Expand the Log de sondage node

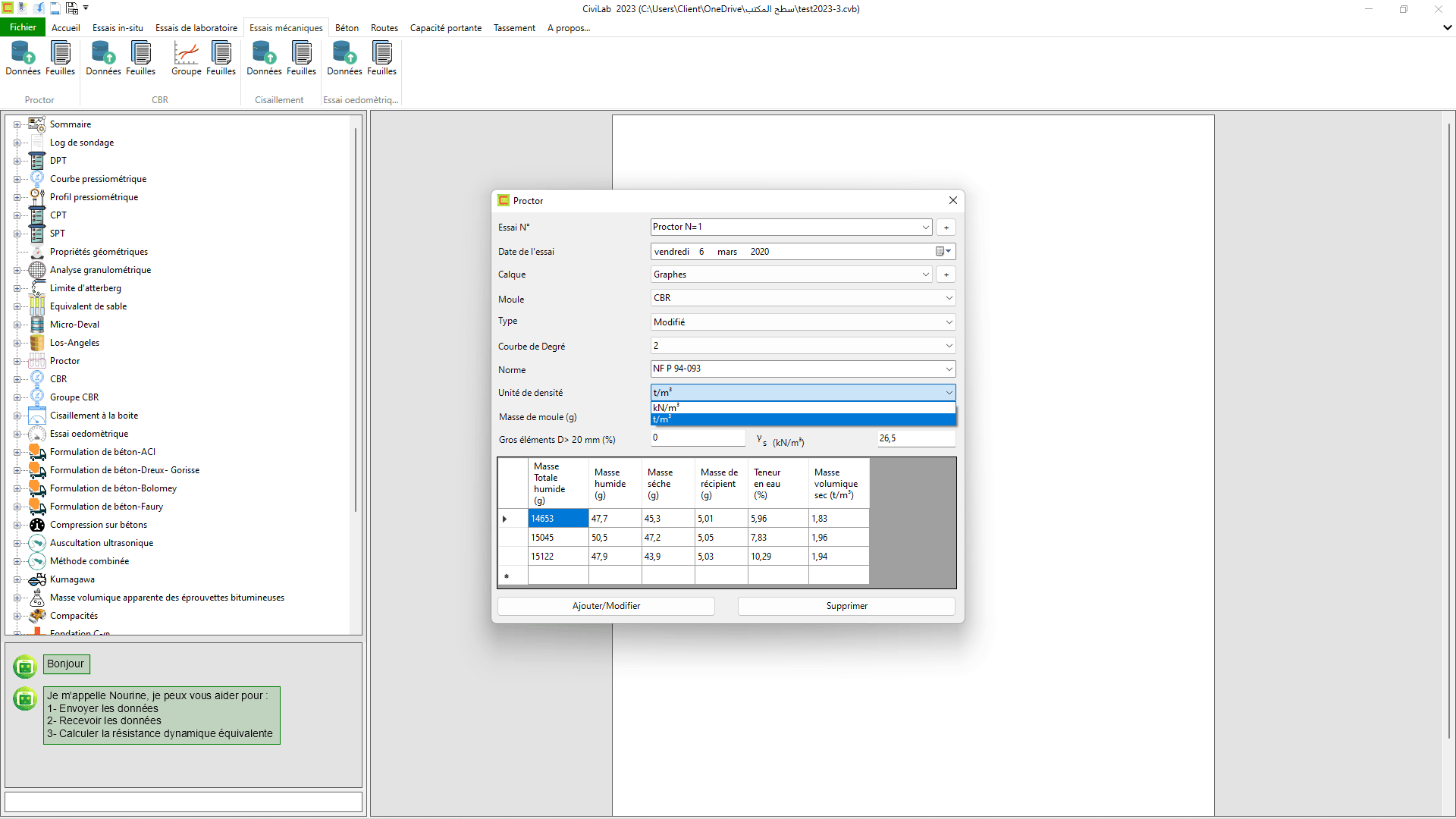coord(17,143)
